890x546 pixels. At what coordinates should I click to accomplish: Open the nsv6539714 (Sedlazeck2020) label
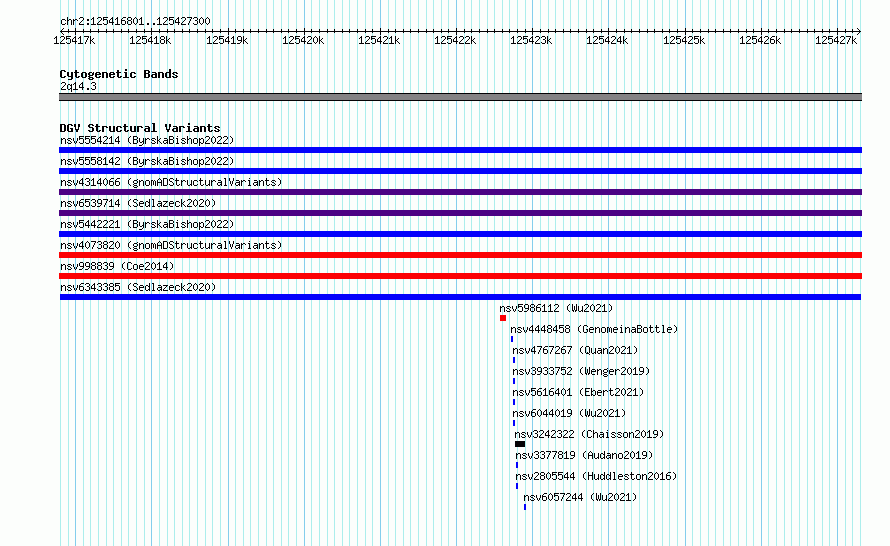[138, 203]
